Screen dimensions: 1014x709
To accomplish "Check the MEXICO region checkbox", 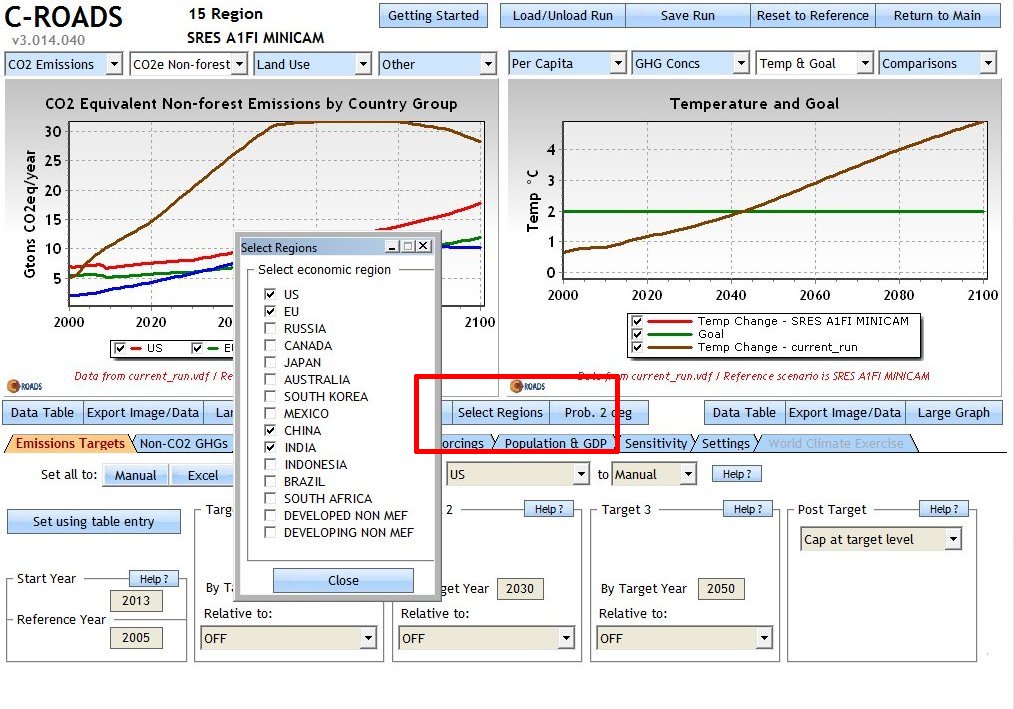I will click(270, 413).
